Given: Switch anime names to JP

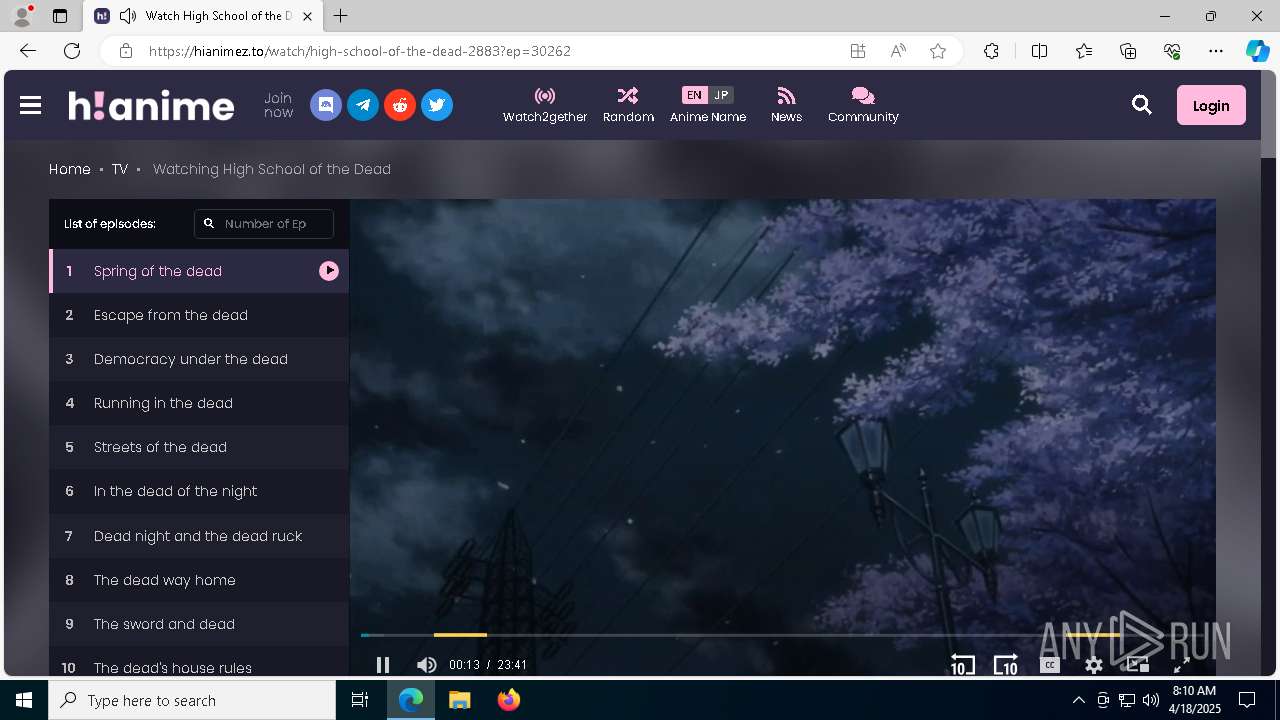Looking at the screenshot, I should [x=721, y=95].
